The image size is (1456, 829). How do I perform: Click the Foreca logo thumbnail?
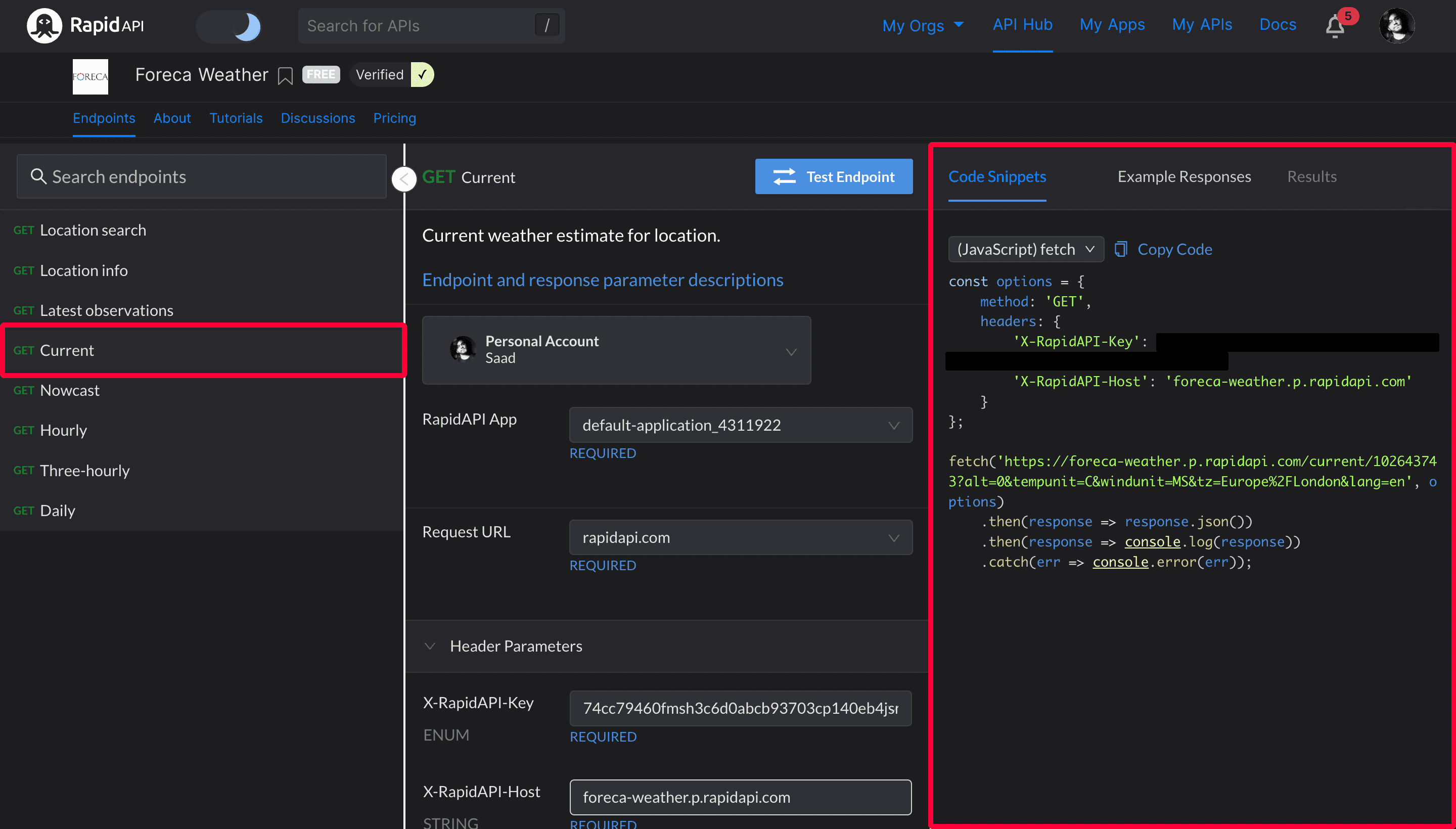click(x=90, y=76)
